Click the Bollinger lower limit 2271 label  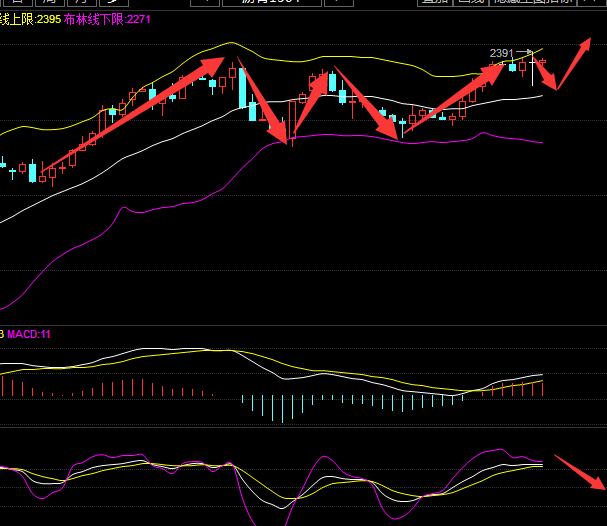(x=108, y=19)
